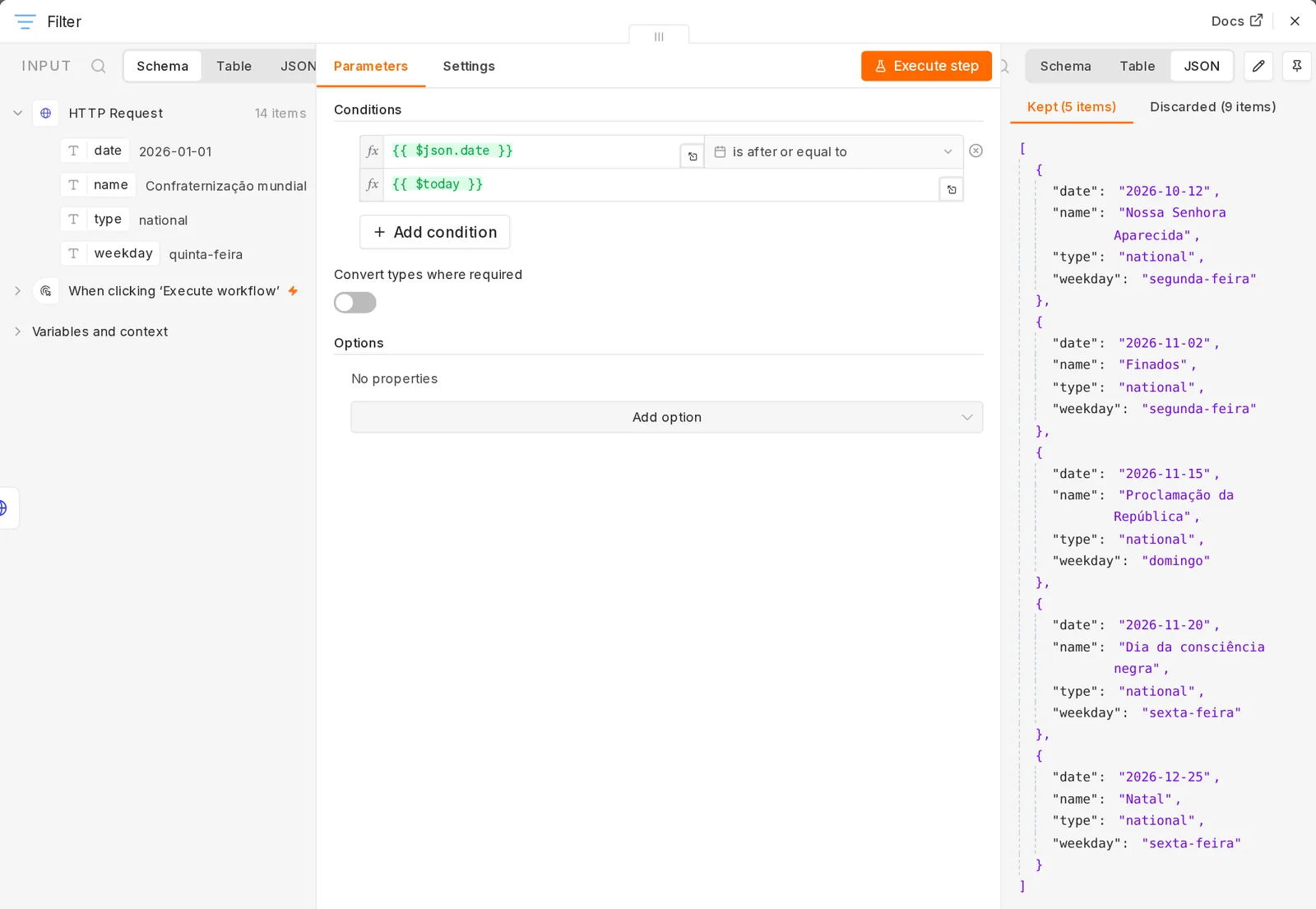Click the Execute step button
The width and height of the screenshot is (1316, 909).
tap(926, 66)
